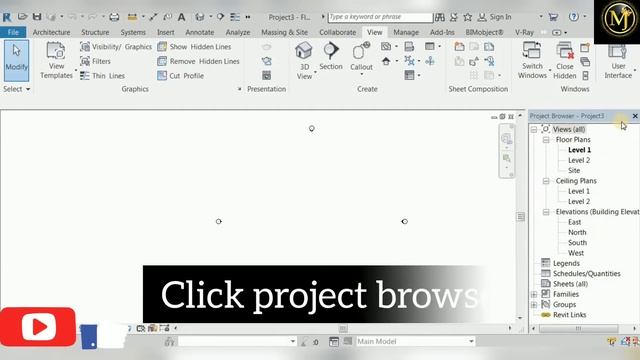Select the Modify tool
The height and width of the screenshot is (360, 640).
pyautogui.click(x=16, y=60)
